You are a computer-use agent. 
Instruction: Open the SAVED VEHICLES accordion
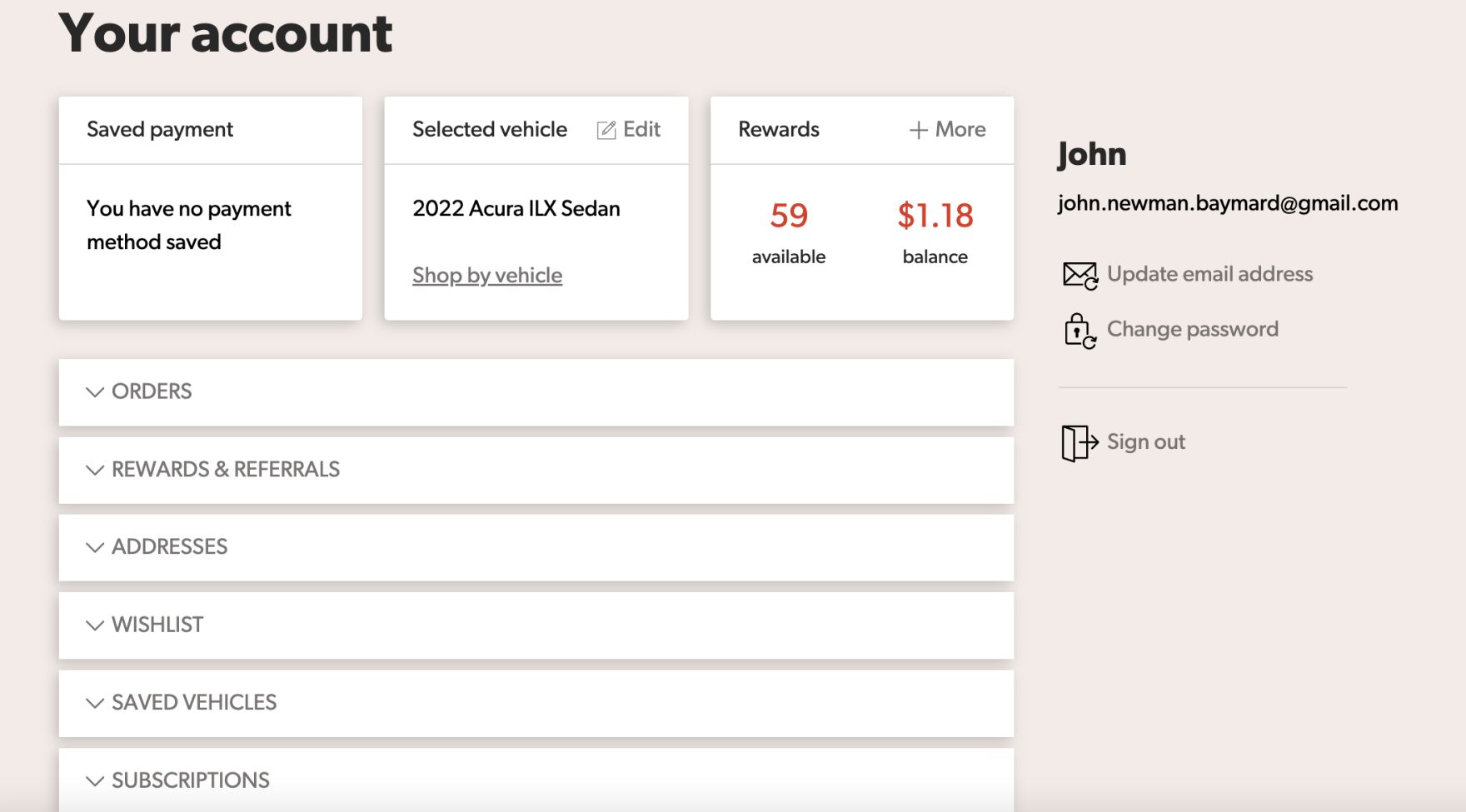click(x=193, y=703)
